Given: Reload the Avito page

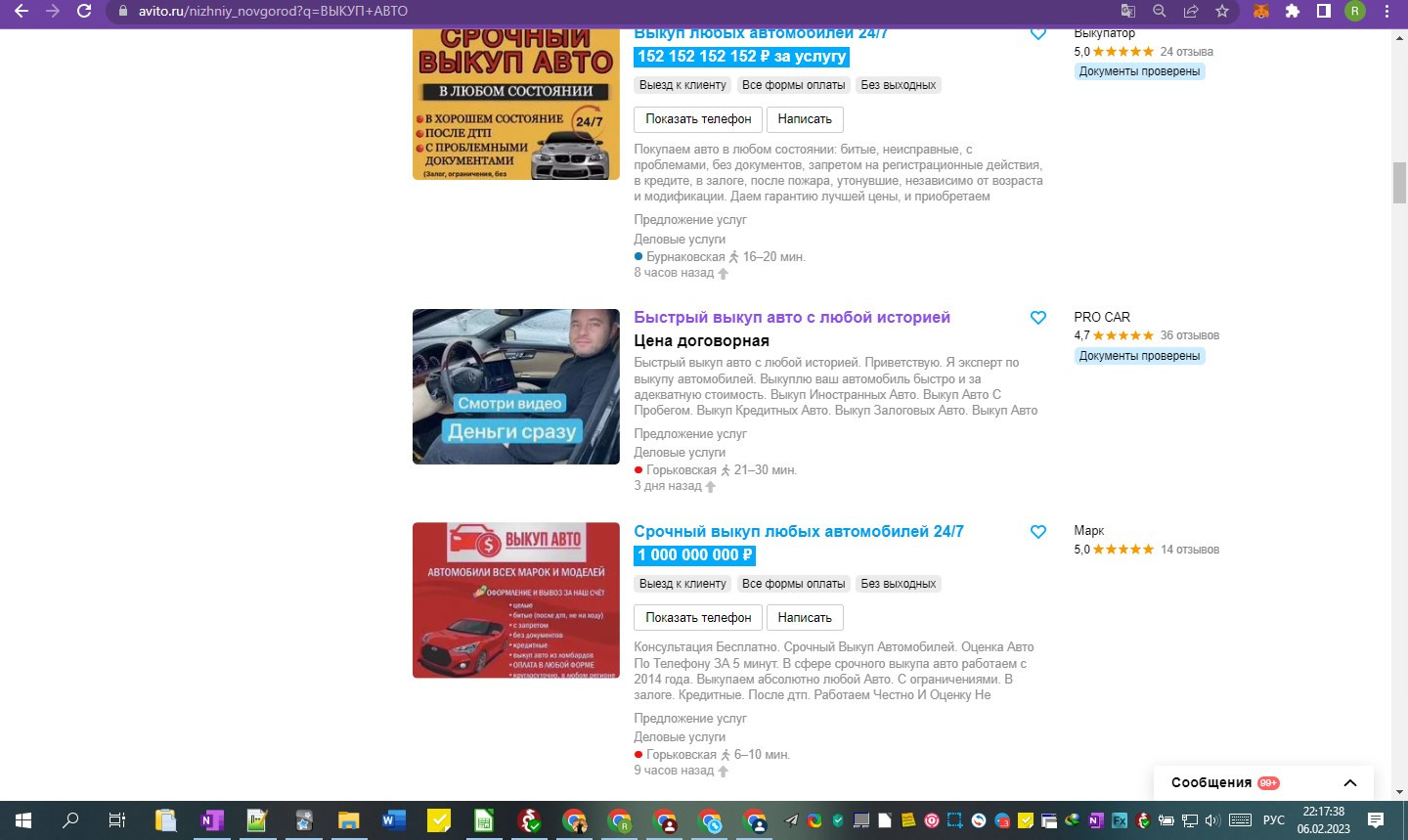Looking at the screenshot, I should click(84, 11).
